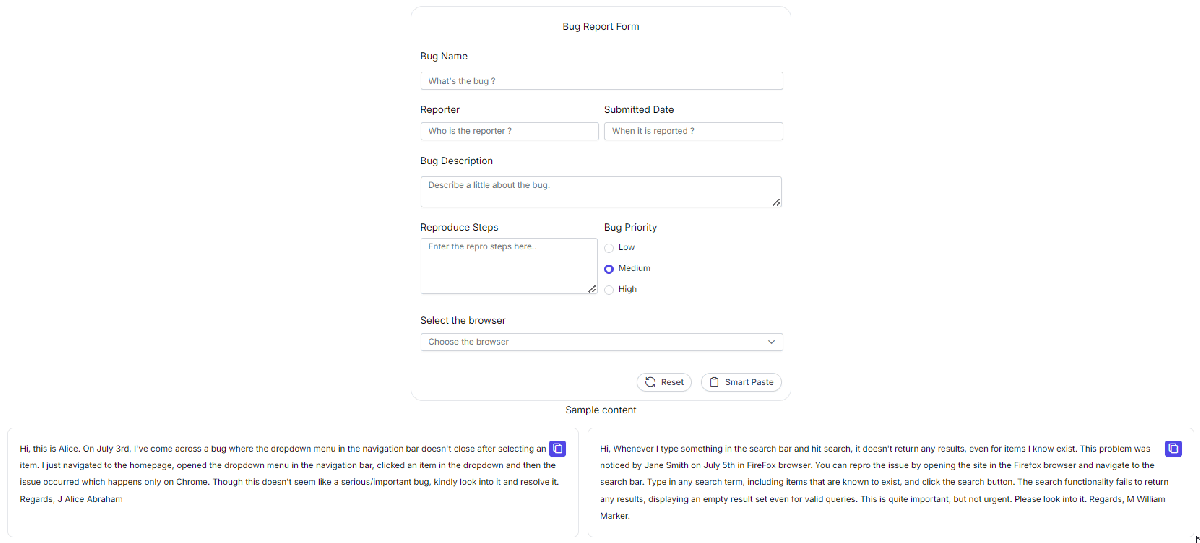The image size is (1200, 543).
Task: Copy the search bar sample report
Action: click(x=1175, y=448)
